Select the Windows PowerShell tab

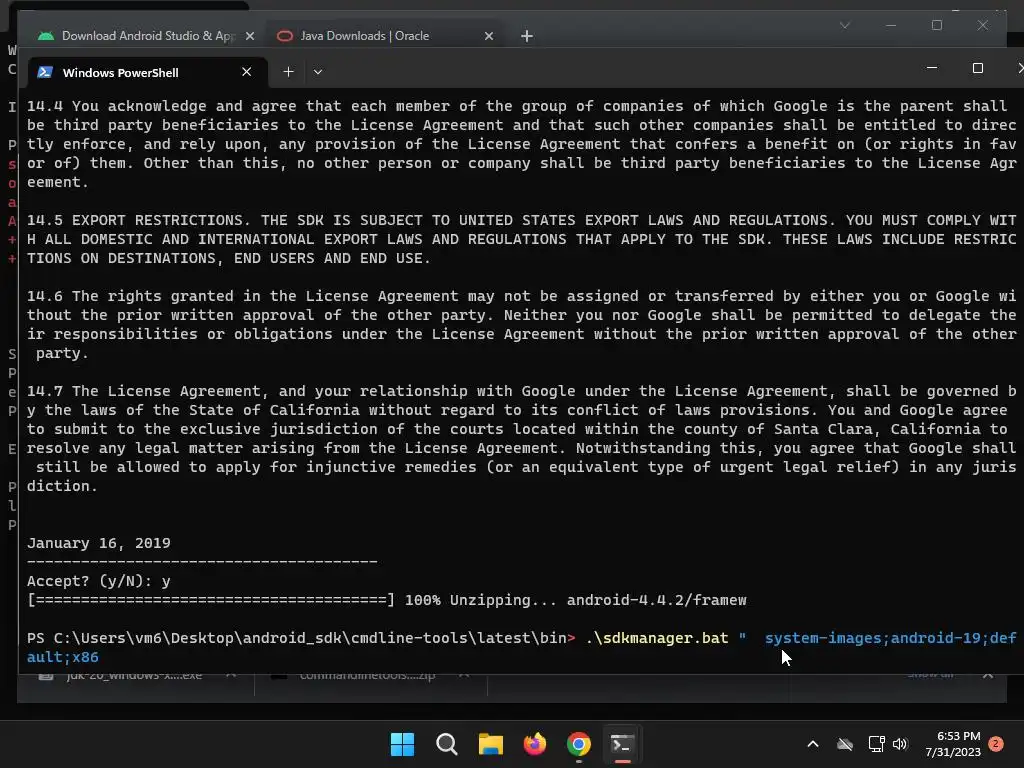[148, 72]
